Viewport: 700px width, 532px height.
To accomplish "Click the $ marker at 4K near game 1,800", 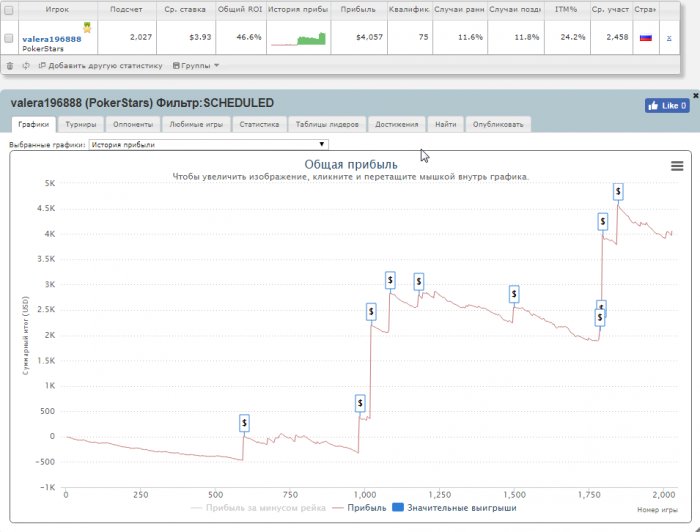I will pos(603,221).
